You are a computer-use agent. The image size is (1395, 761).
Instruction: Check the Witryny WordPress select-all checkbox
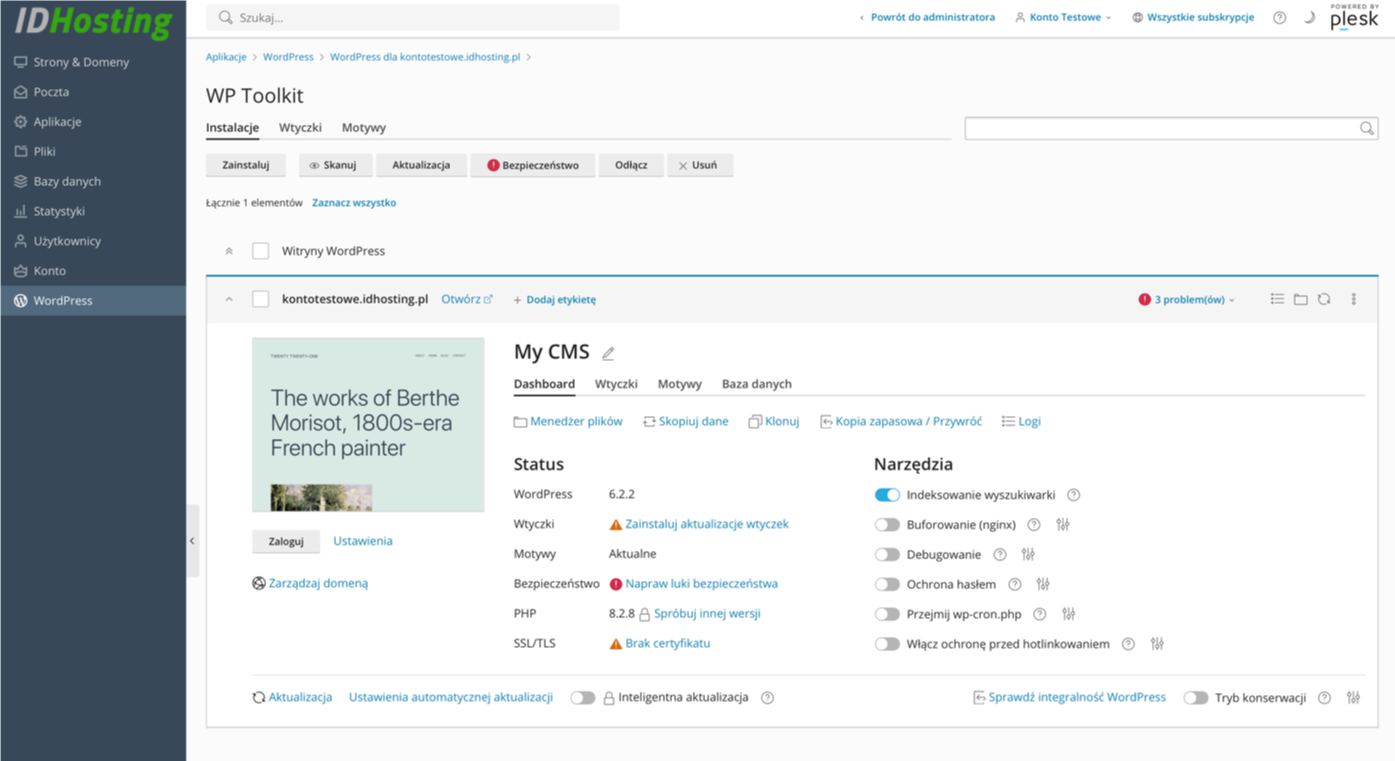(x=260, y=251)
